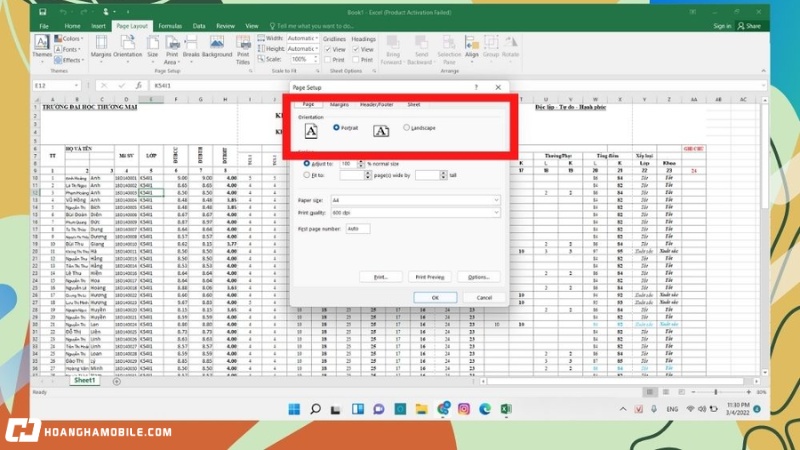The width and height of the screenshot is (800, 450).
Task: Switch to the Margins tab in Page Setup
Action: (x=339, y=105)
